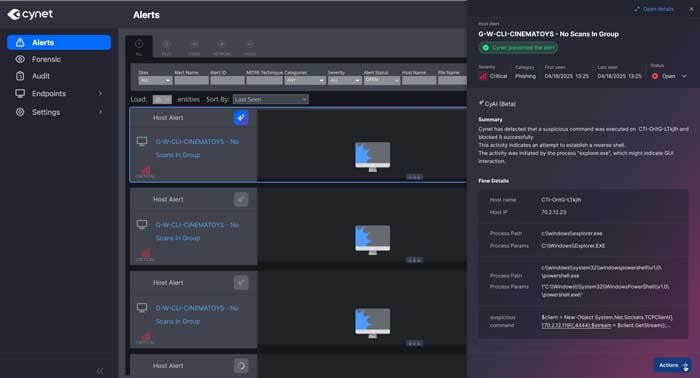Open the Status Open dropdown
This screenshot has height=378, width=700.
pos(669,76)
